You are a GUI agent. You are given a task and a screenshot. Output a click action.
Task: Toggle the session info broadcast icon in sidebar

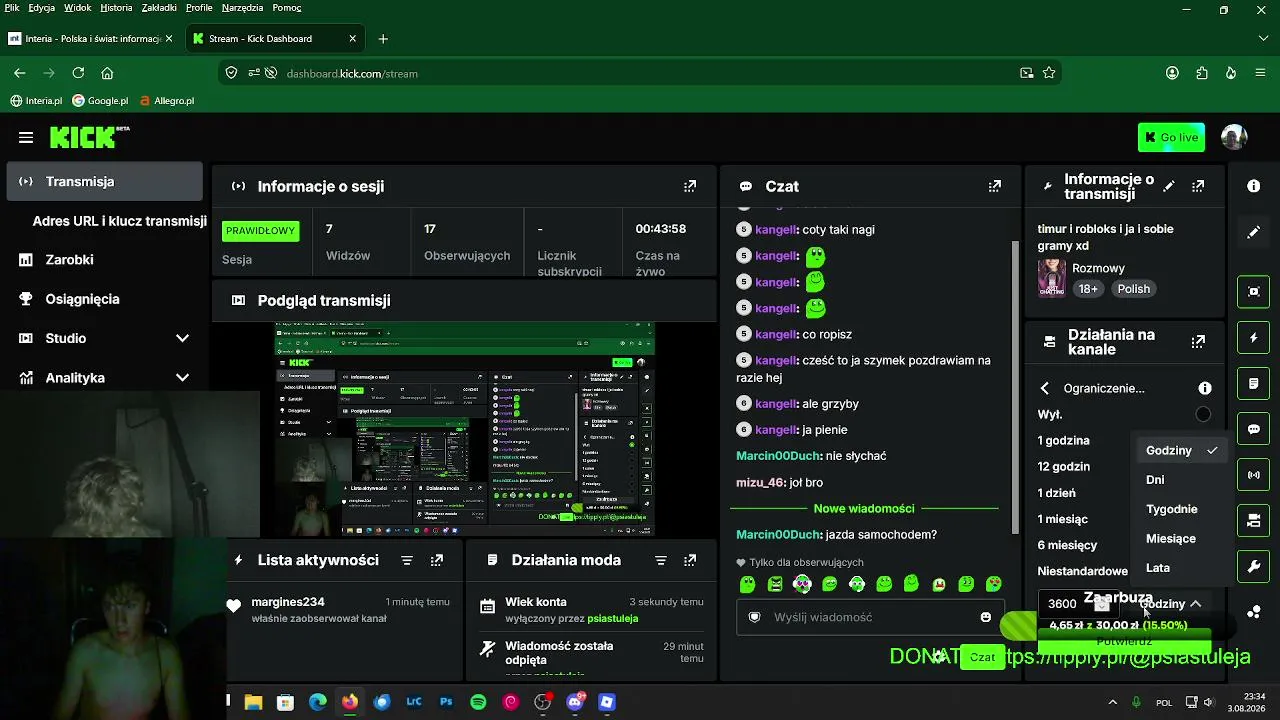(1254, 475)
